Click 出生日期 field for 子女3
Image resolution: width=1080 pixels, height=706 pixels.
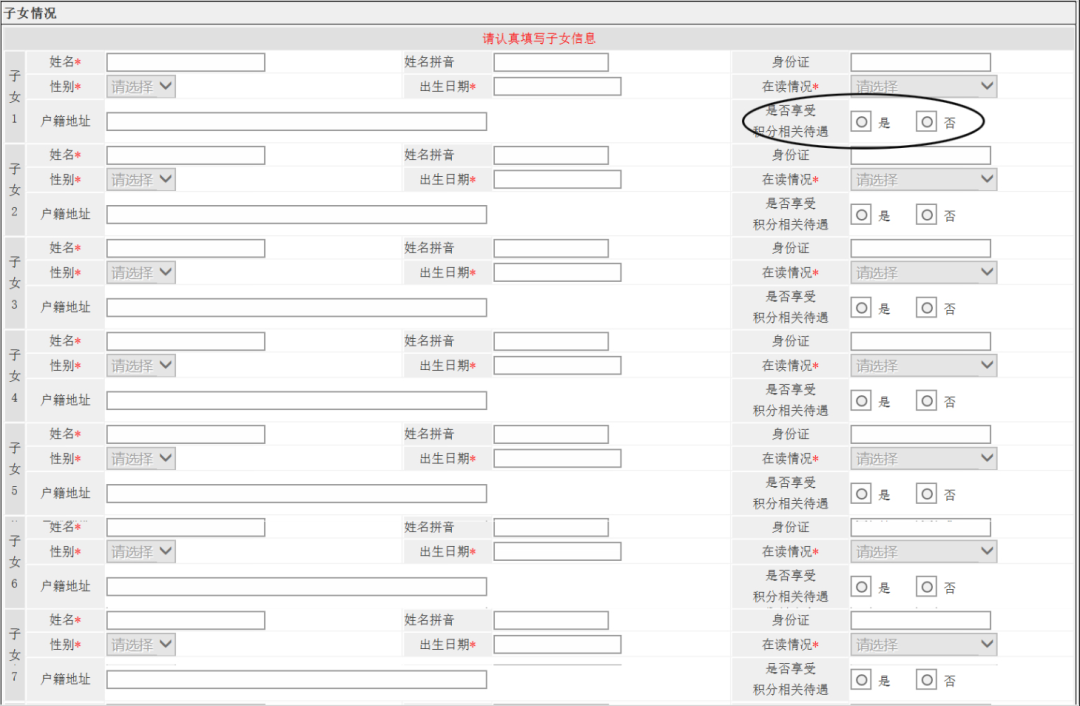point(557,273)
